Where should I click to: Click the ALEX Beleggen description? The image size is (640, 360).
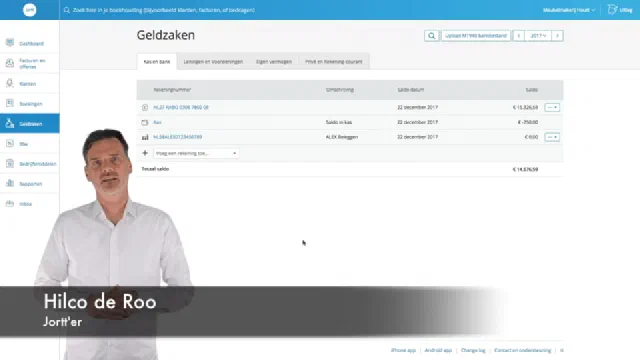tap(342, 137)
